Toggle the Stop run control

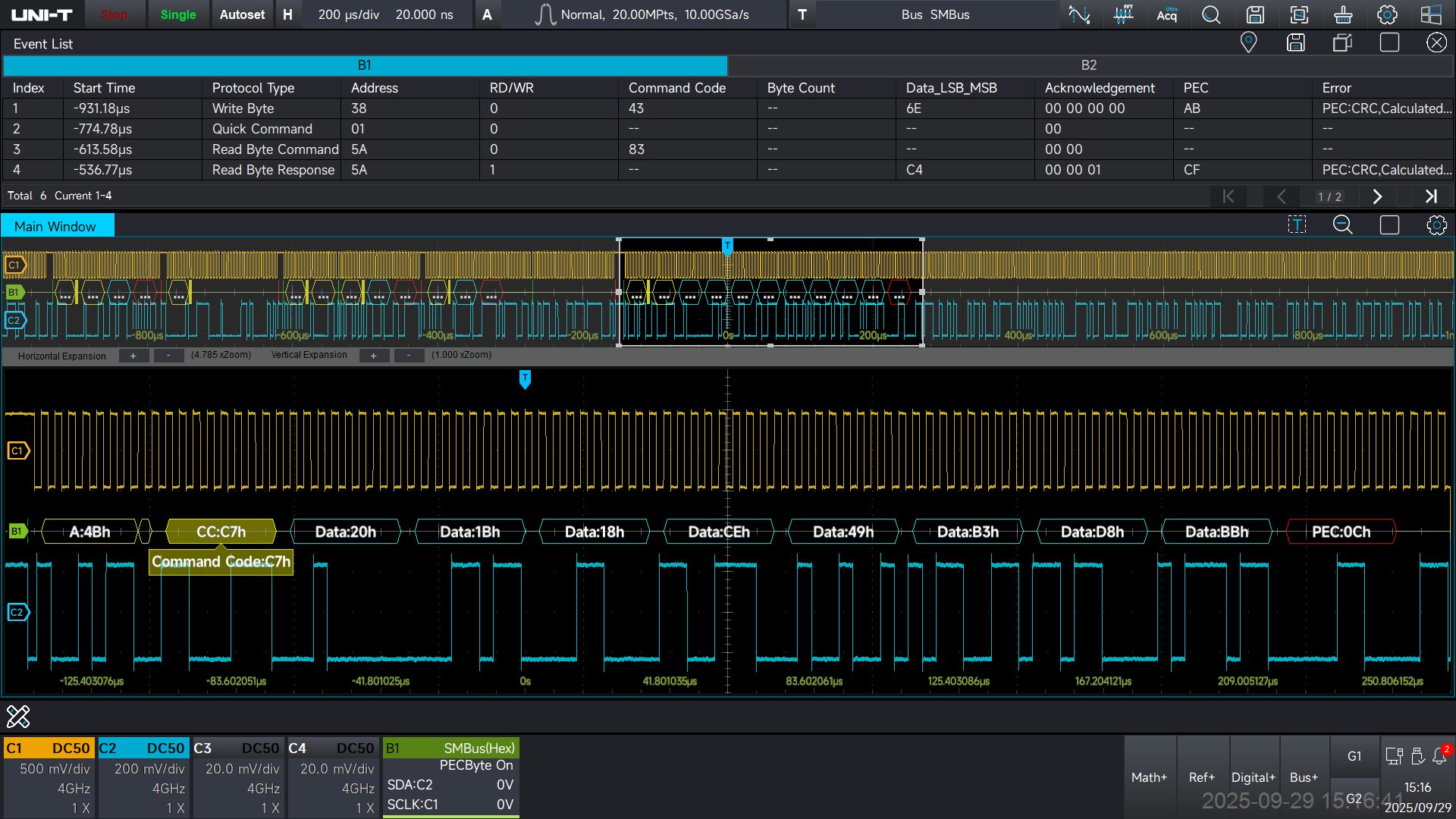tap(115, 14)
